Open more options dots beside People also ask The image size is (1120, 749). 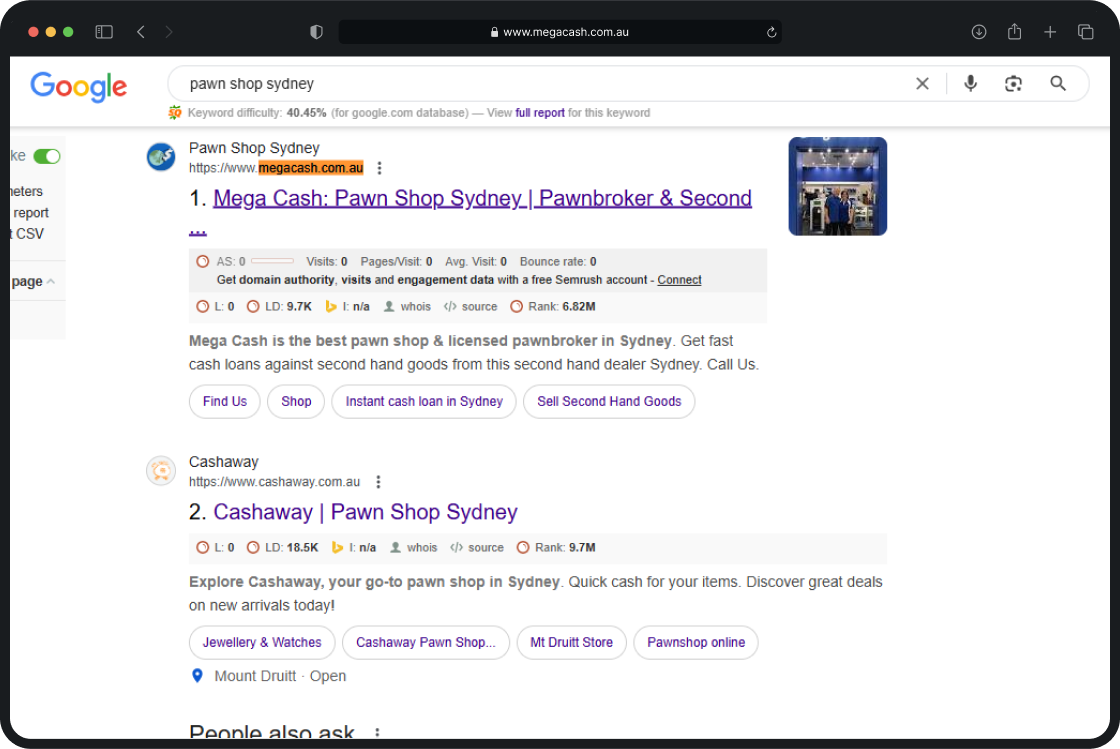tap(377, 732)
